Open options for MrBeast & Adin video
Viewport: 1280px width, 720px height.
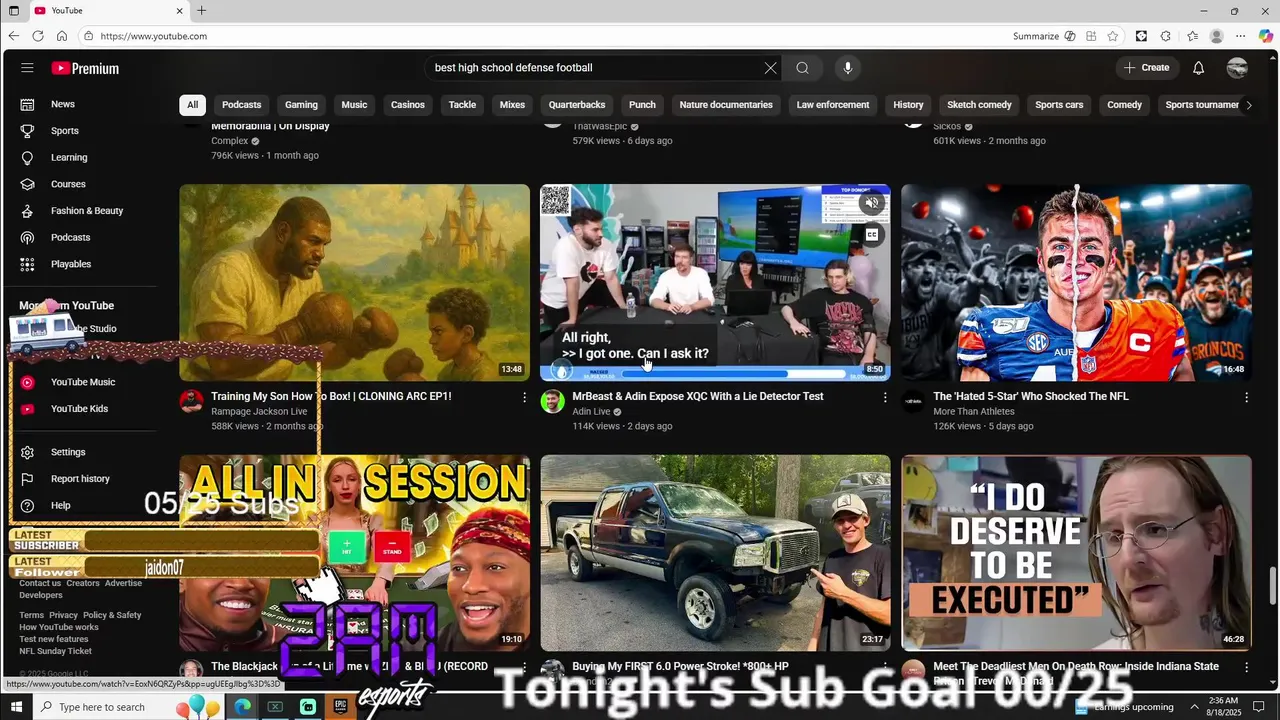pos(885,397)
